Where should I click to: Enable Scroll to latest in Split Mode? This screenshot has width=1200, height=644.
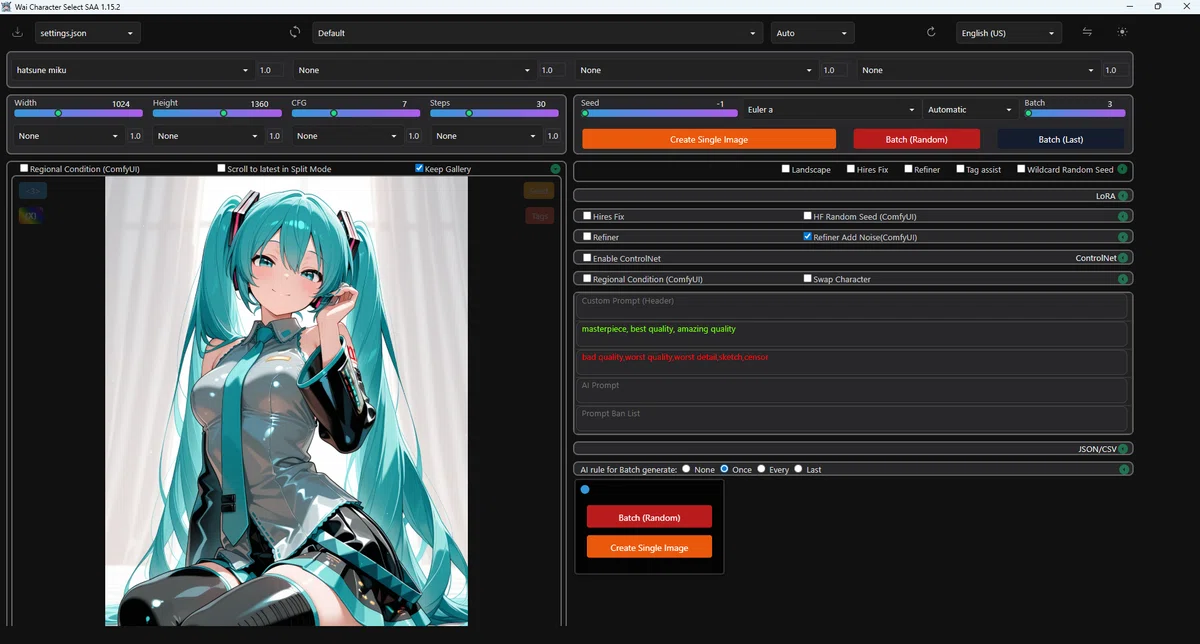point(222,168)
